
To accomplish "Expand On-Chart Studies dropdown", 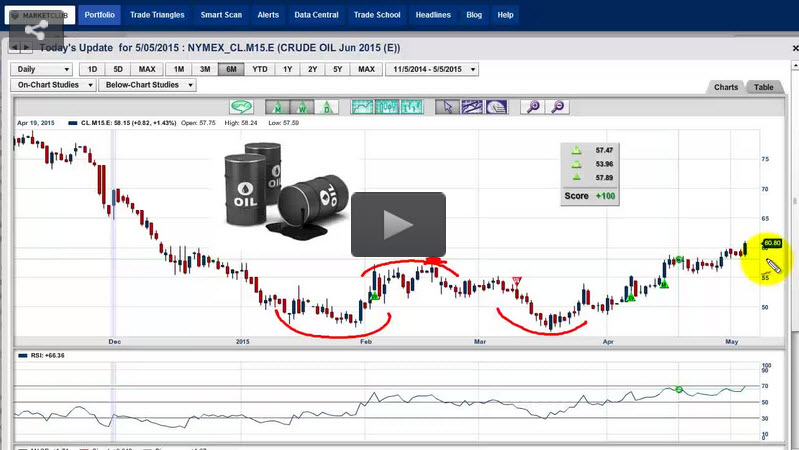I will click(x=53, y=85).
